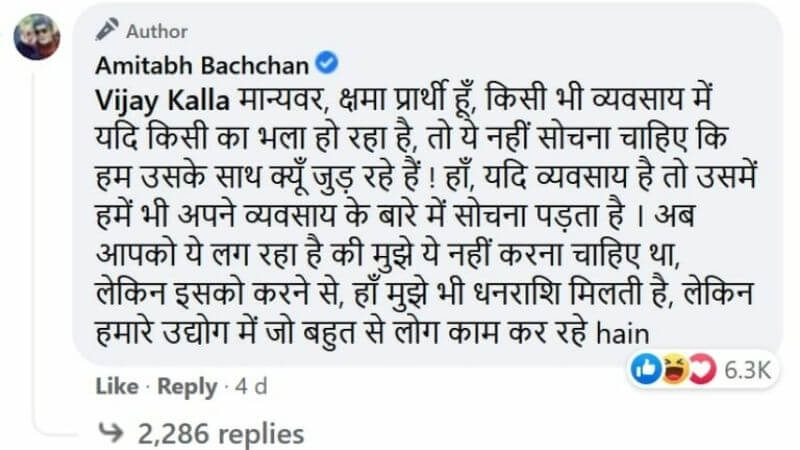Click the thumbs-up Like reaction icon
800x450 pixels.
[644, 369]
